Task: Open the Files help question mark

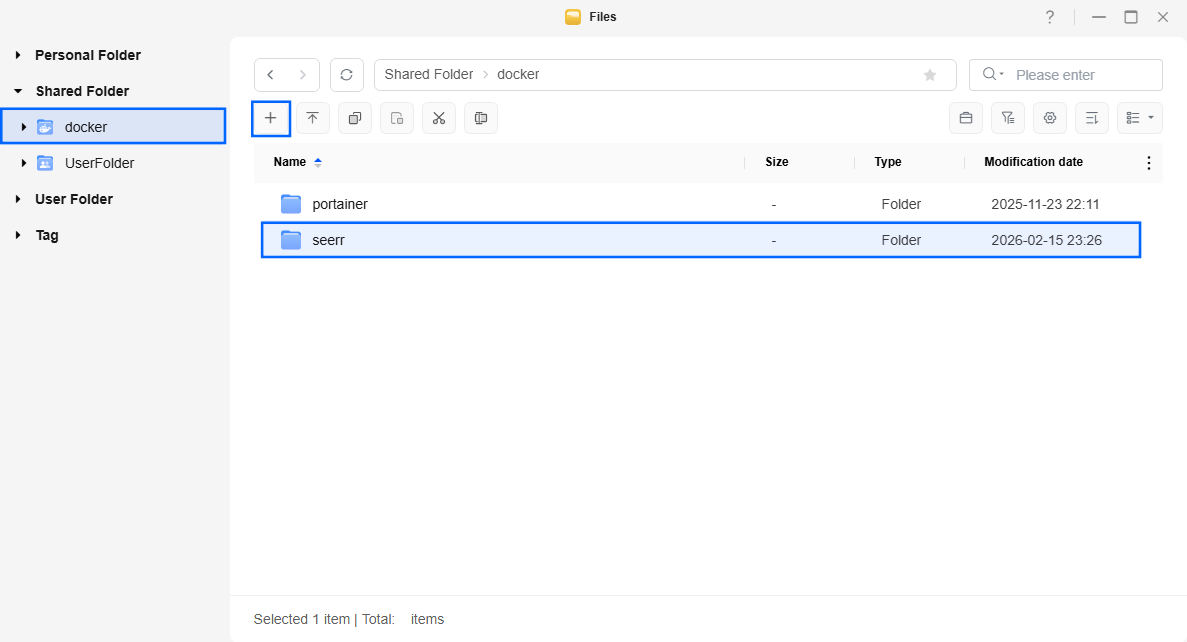Action: (x=1049, y=17)
